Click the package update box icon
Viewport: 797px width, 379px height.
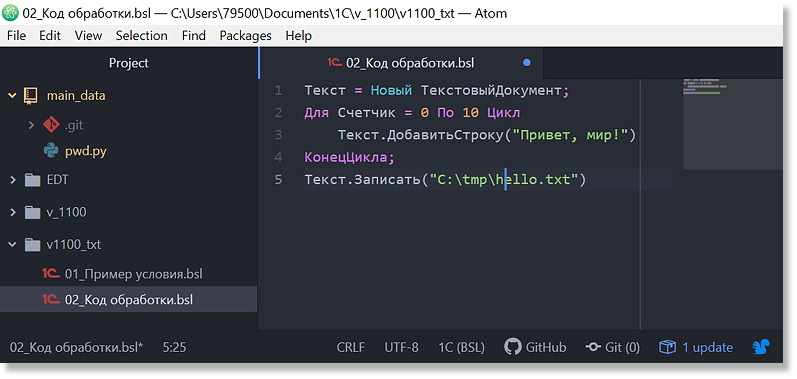click(x=667, y=348)
